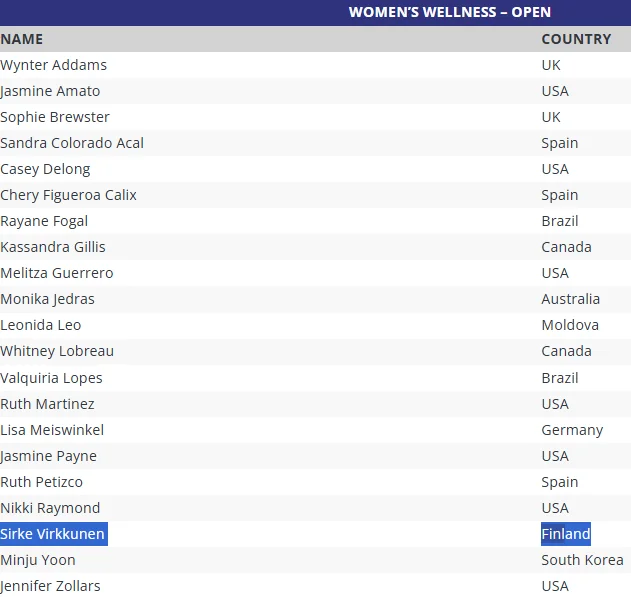Click the COUNTRY column header
The width and height of the screenshot is (631, 597).
pos(576,39)
